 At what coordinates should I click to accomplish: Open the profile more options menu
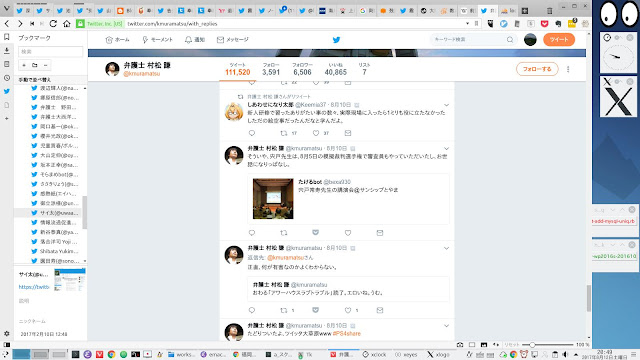(568, 69)
